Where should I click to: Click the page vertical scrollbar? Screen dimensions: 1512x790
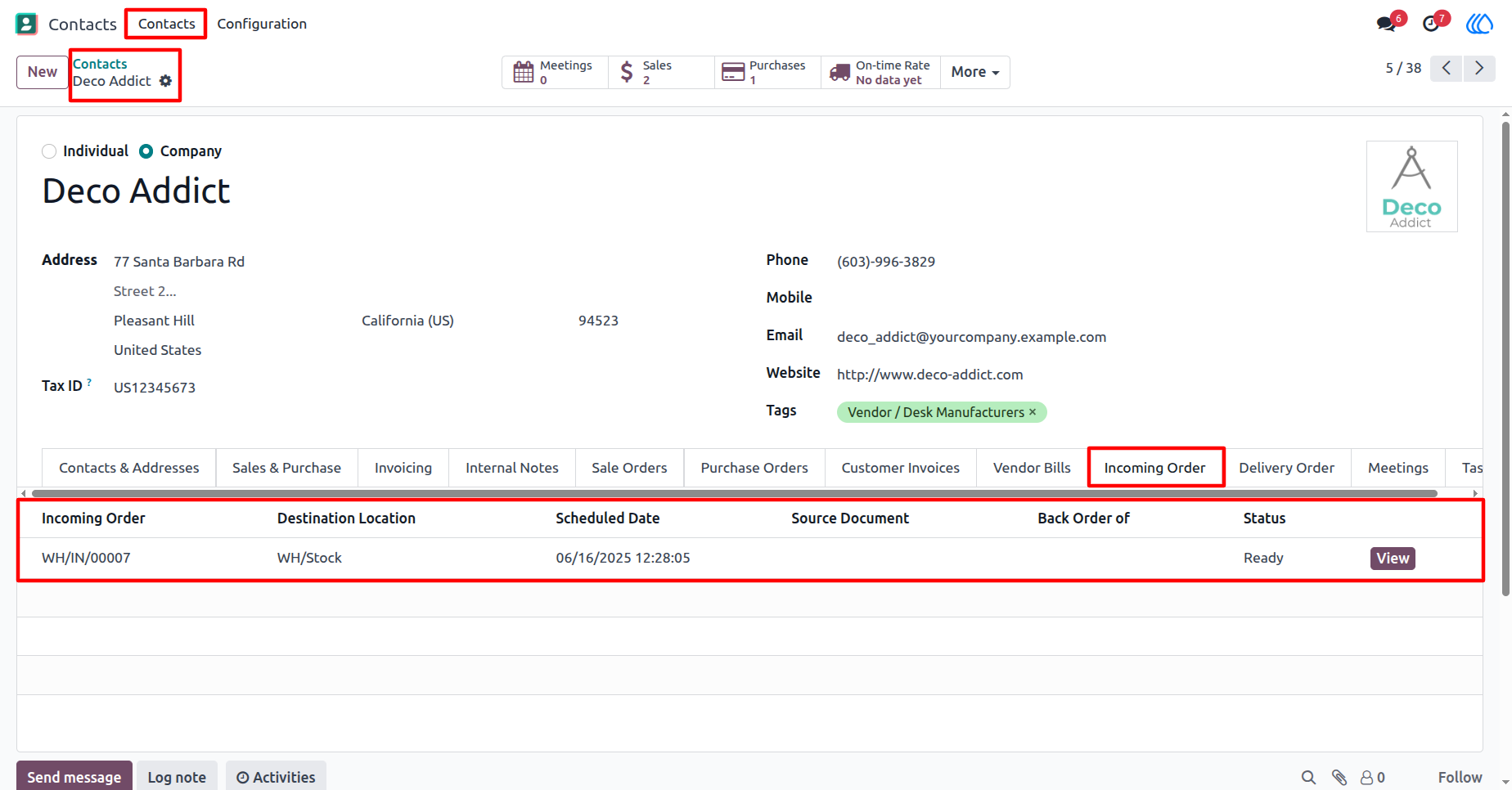coord(1505,360)
